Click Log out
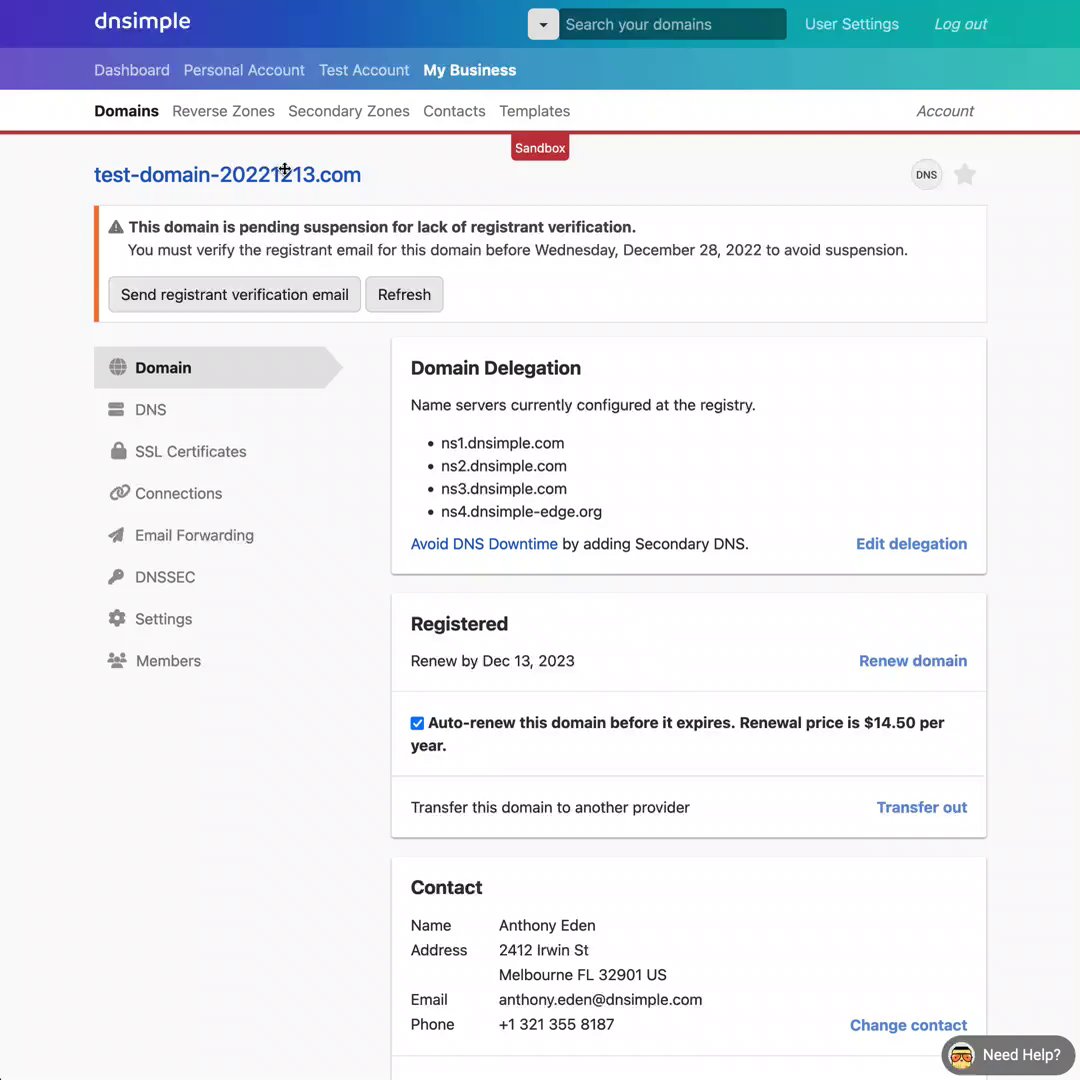Viewport: 1080px width, 1080px height. [x=960, y=24]
